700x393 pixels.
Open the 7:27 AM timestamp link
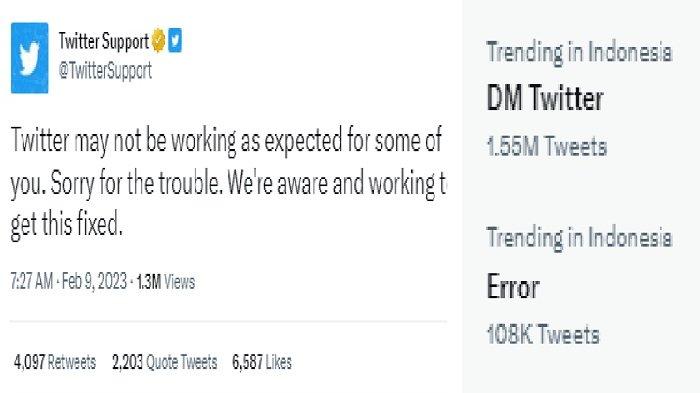[x=32, y=282]
